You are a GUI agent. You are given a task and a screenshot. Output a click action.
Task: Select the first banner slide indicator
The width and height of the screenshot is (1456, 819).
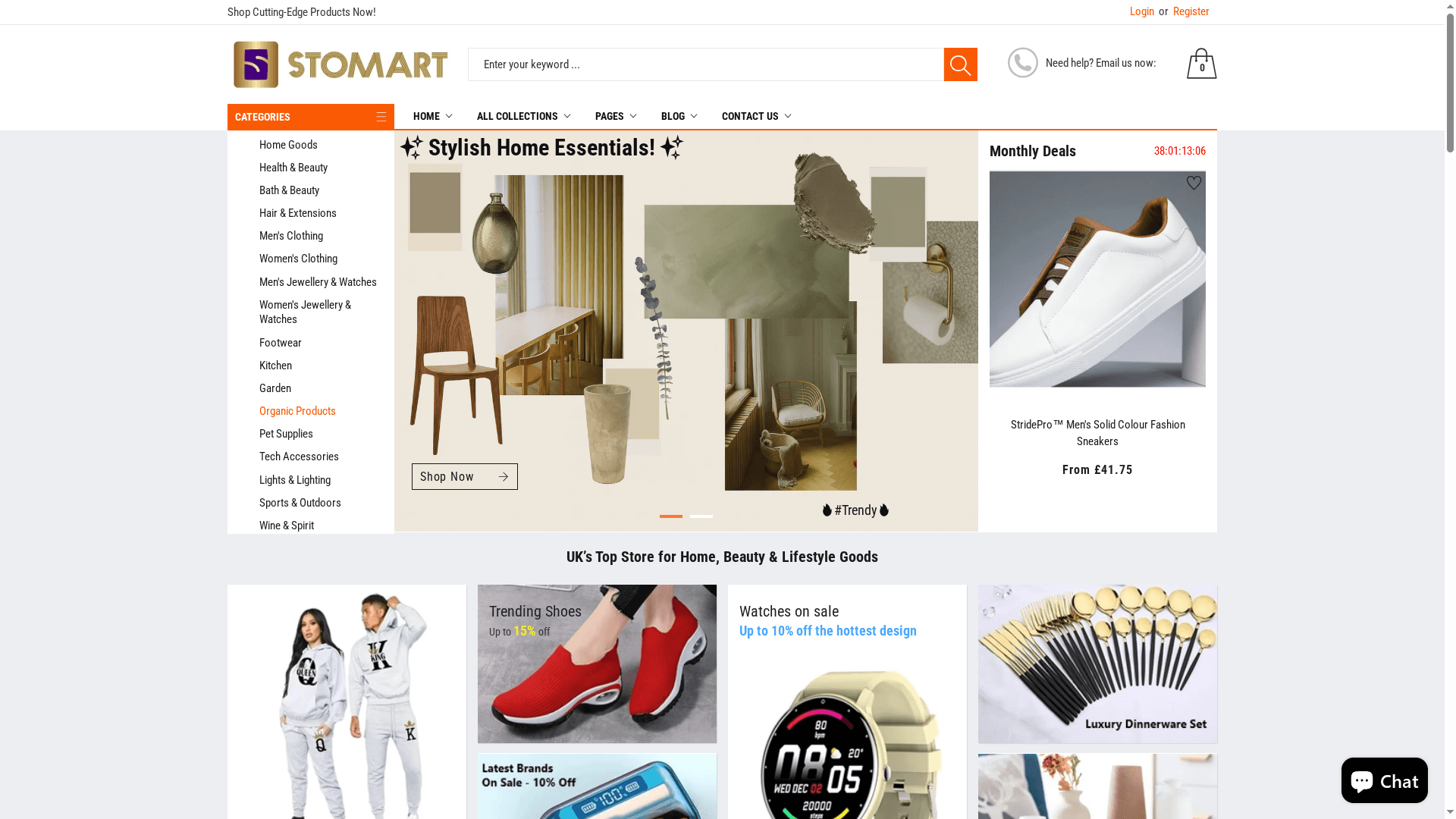671,516
